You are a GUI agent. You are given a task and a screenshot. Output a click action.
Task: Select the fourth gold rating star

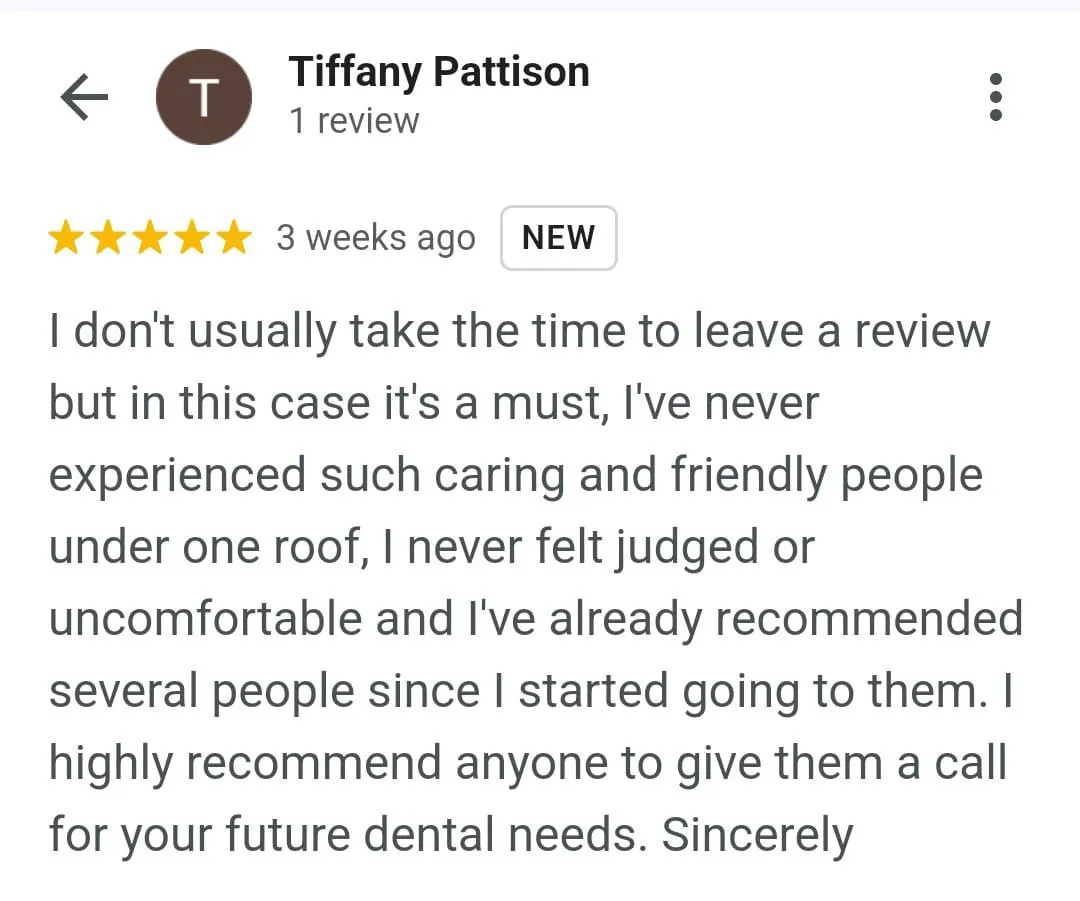click(x=193, y=237)
